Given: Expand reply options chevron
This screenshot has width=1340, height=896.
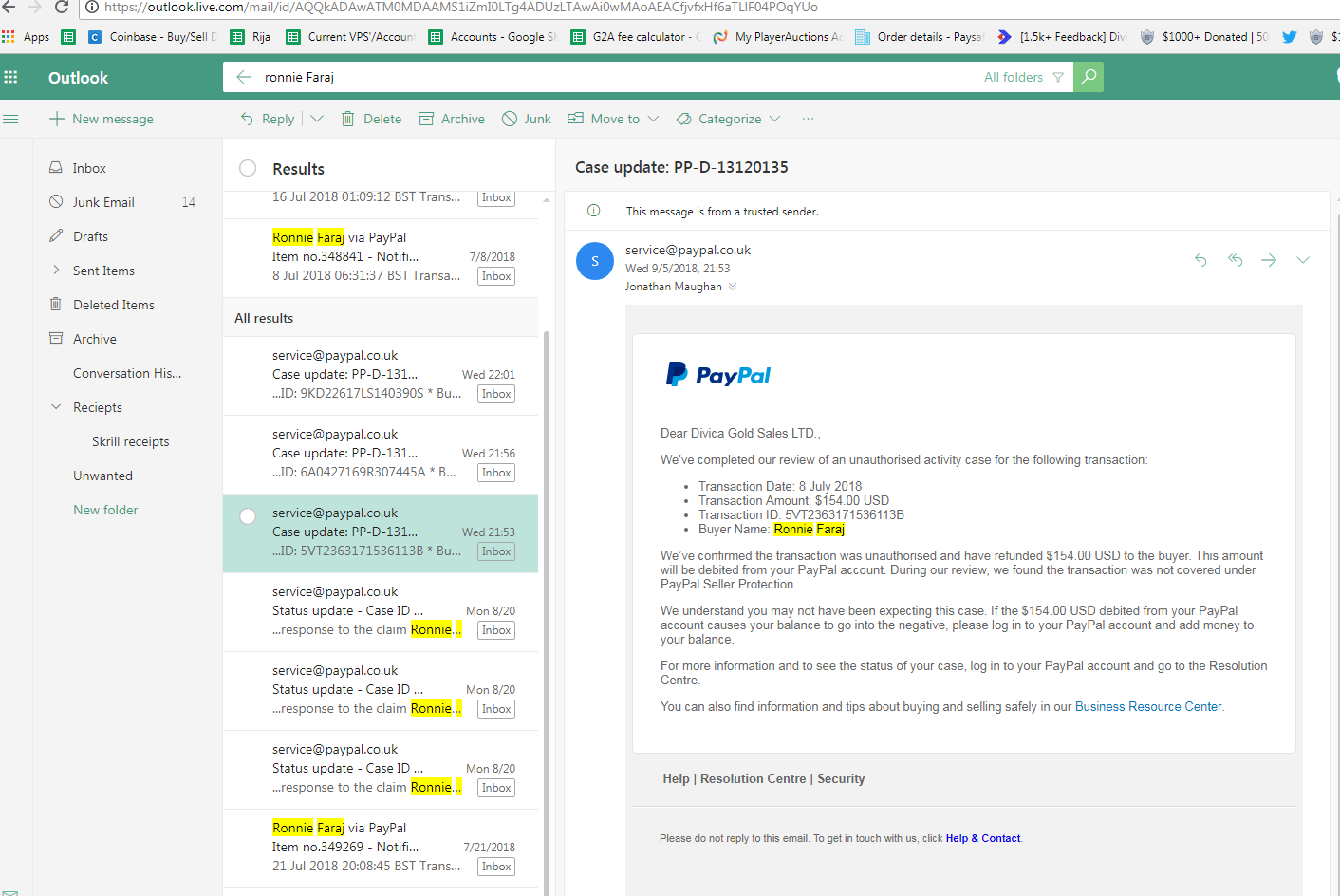Looking at the screenshot, I should [317, 119].
